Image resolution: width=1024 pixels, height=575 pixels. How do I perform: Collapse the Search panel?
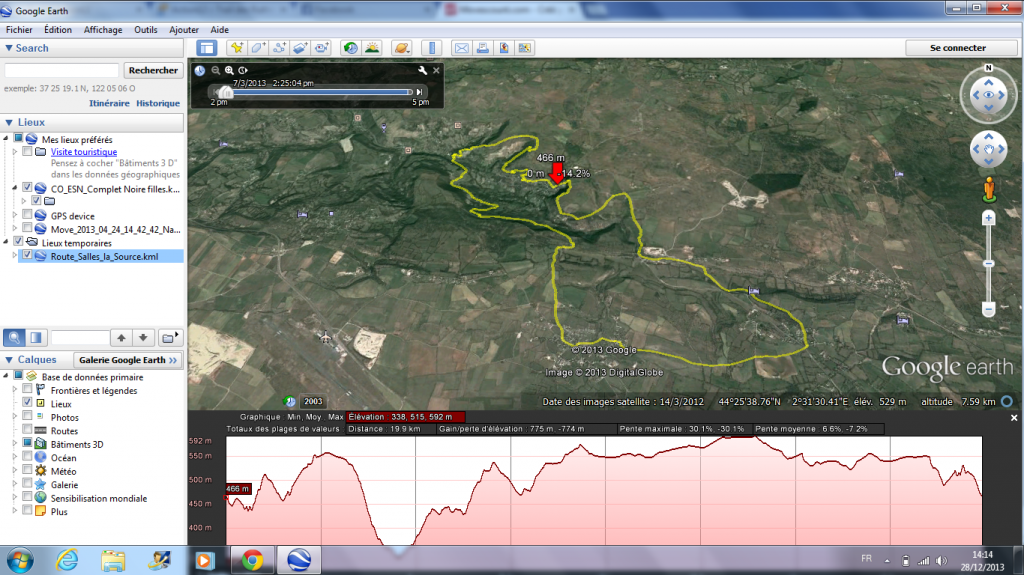[x=8, y=48]
